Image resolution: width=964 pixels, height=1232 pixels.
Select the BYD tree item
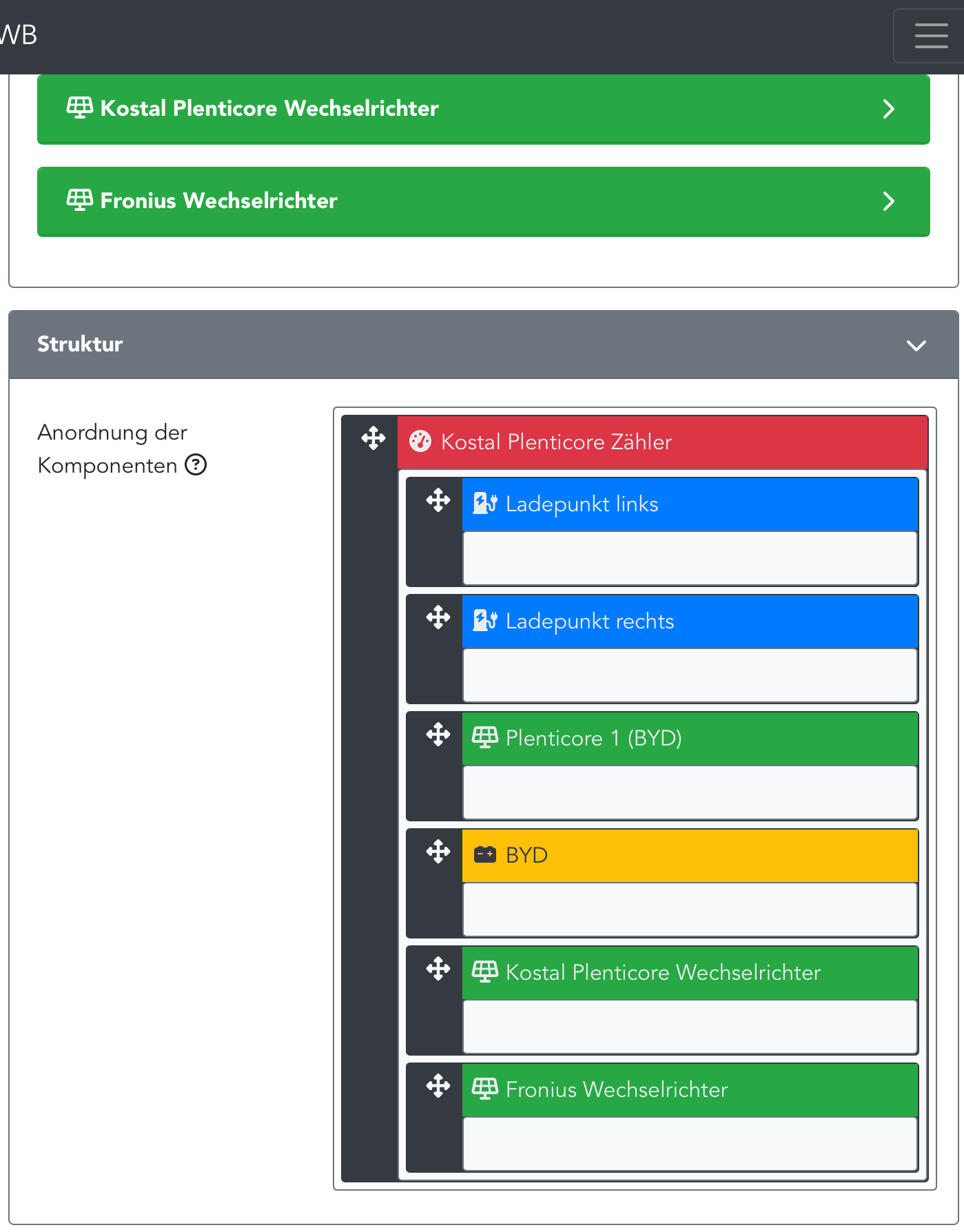690,856
